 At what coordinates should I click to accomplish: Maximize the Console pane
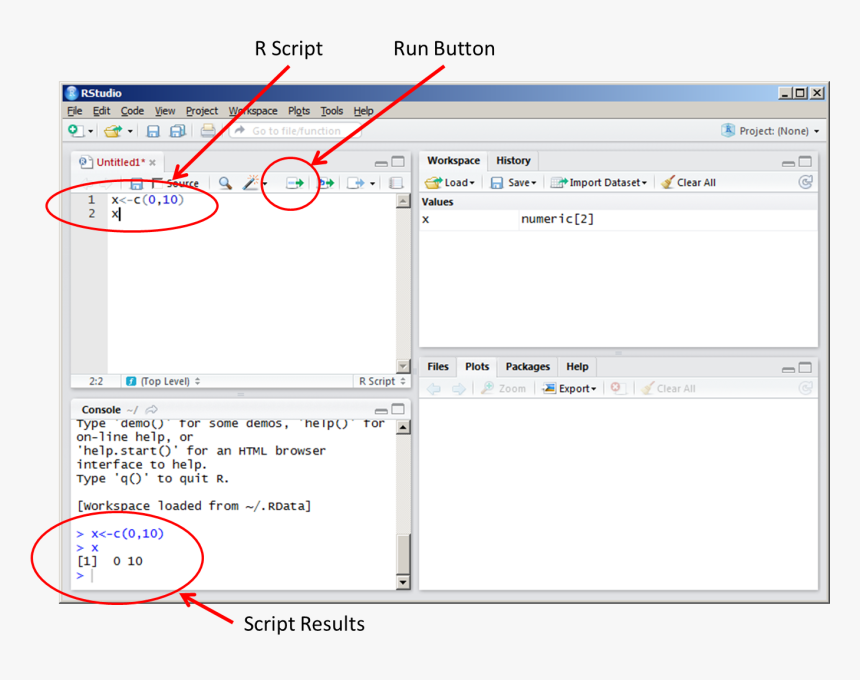[x=398, y=409]
